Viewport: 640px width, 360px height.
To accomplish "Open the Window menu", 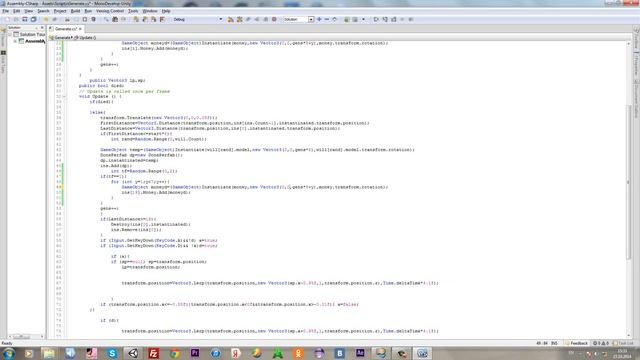I will (150, 11).
